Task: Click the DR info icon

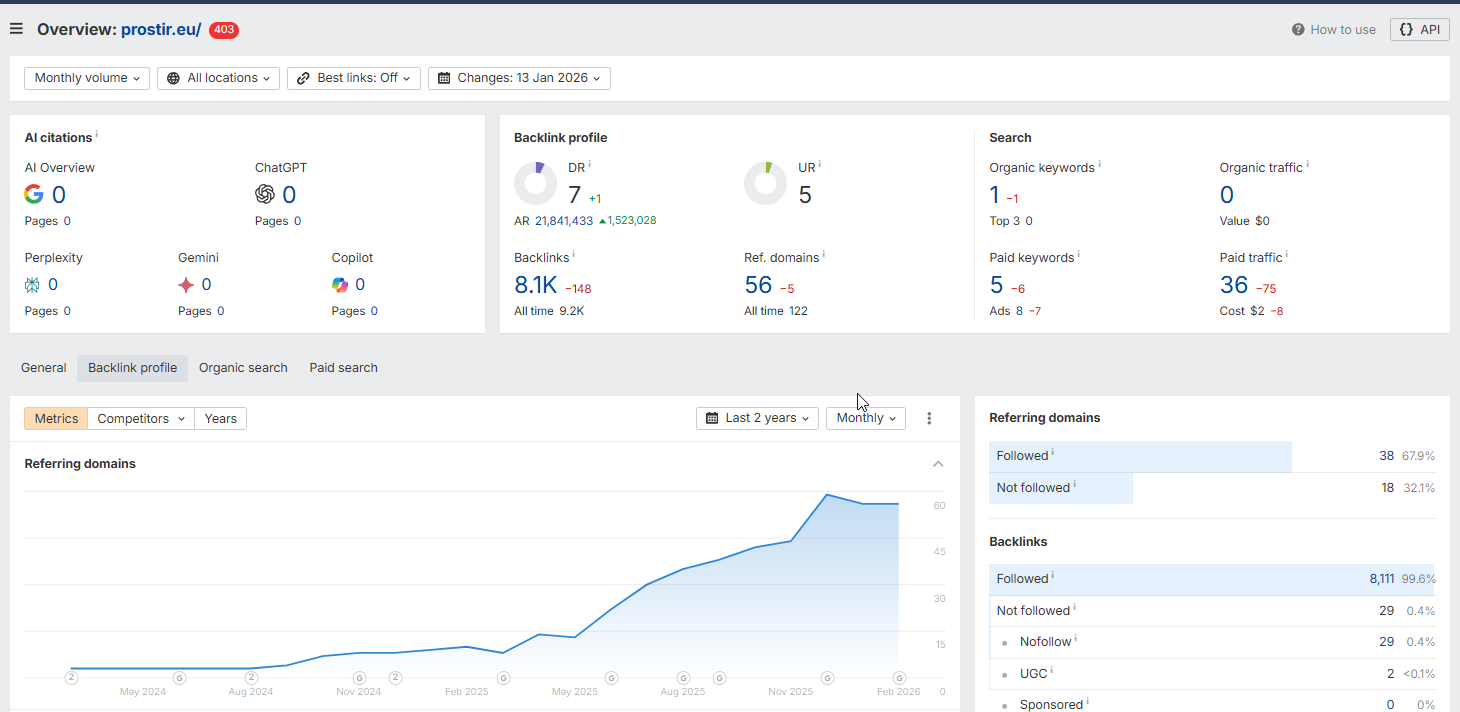Action: click(x=590, y=165)
